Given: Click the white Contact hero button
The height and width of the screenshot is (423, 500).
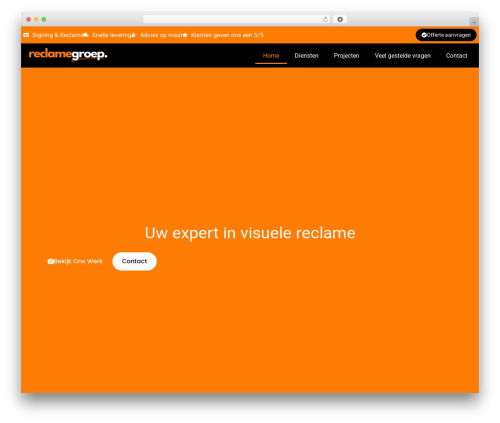Looking at the screenshot, I should tap(134, 261).
